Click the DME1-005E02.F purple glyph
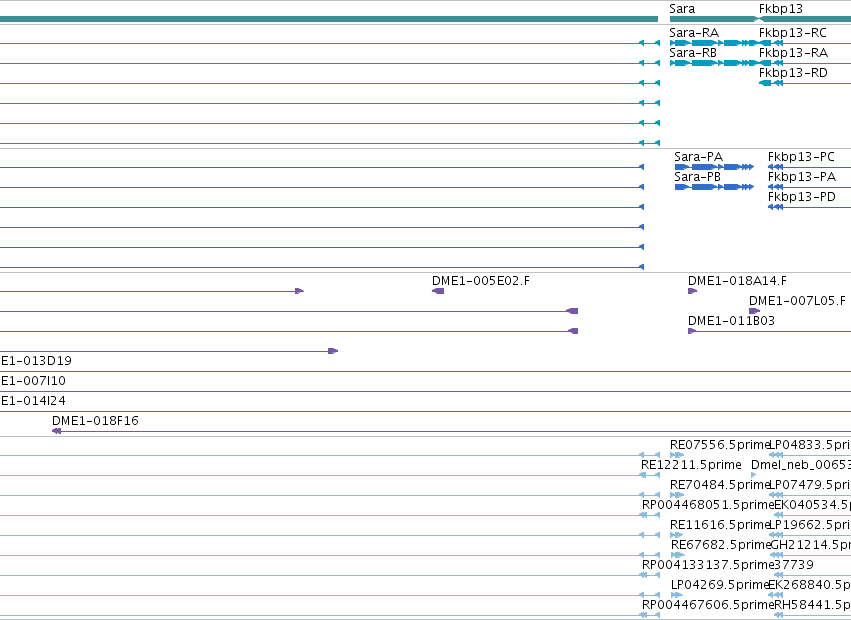This screenshot has height=620, width=851. pos(438,292)
